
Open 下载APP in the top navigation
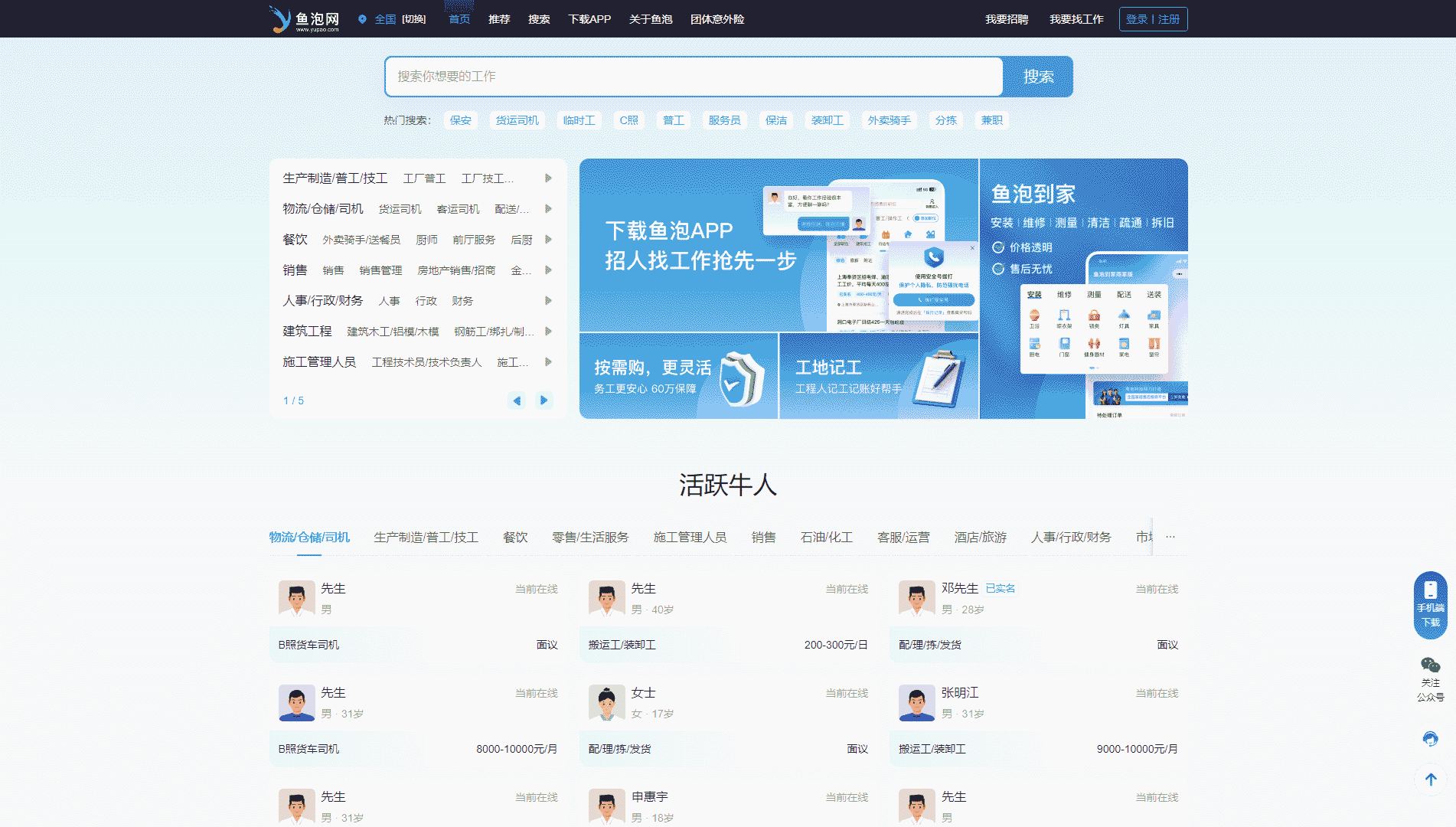click(x=589, y=19)
